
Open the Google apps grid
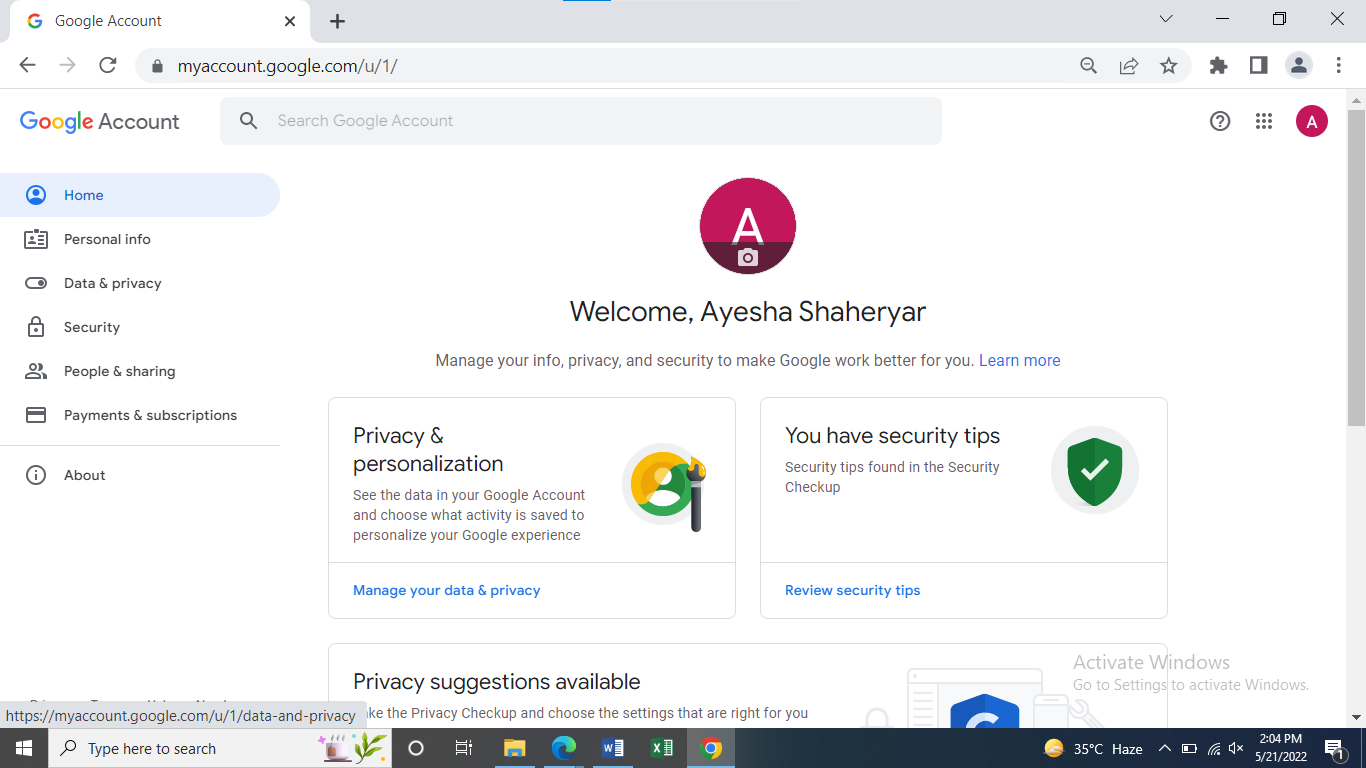point(1264,121)
